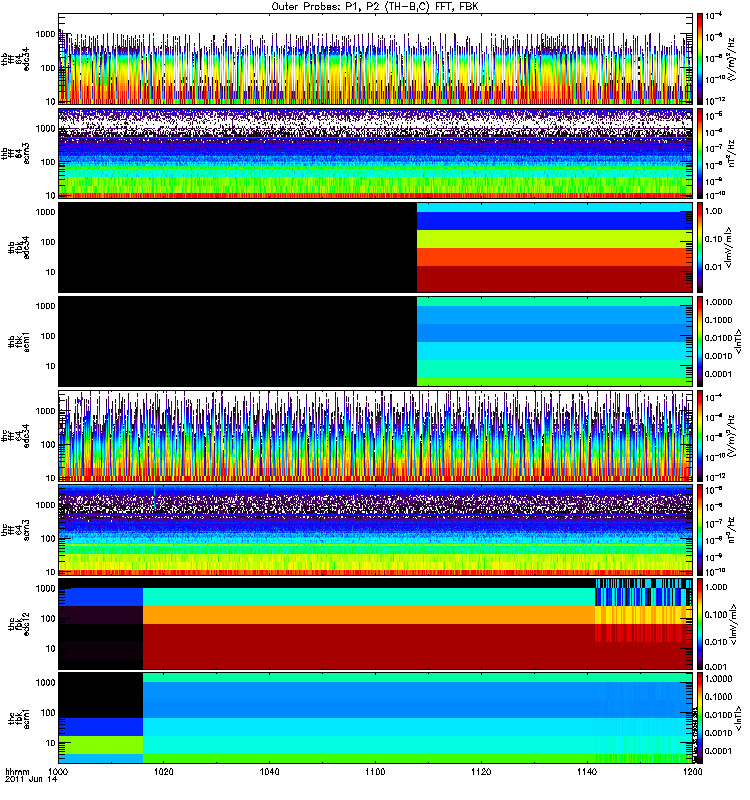This screenshot has width=750, height=800.
Task: Click the thb fft scm3 spectrogram panel
Action: 375,152
